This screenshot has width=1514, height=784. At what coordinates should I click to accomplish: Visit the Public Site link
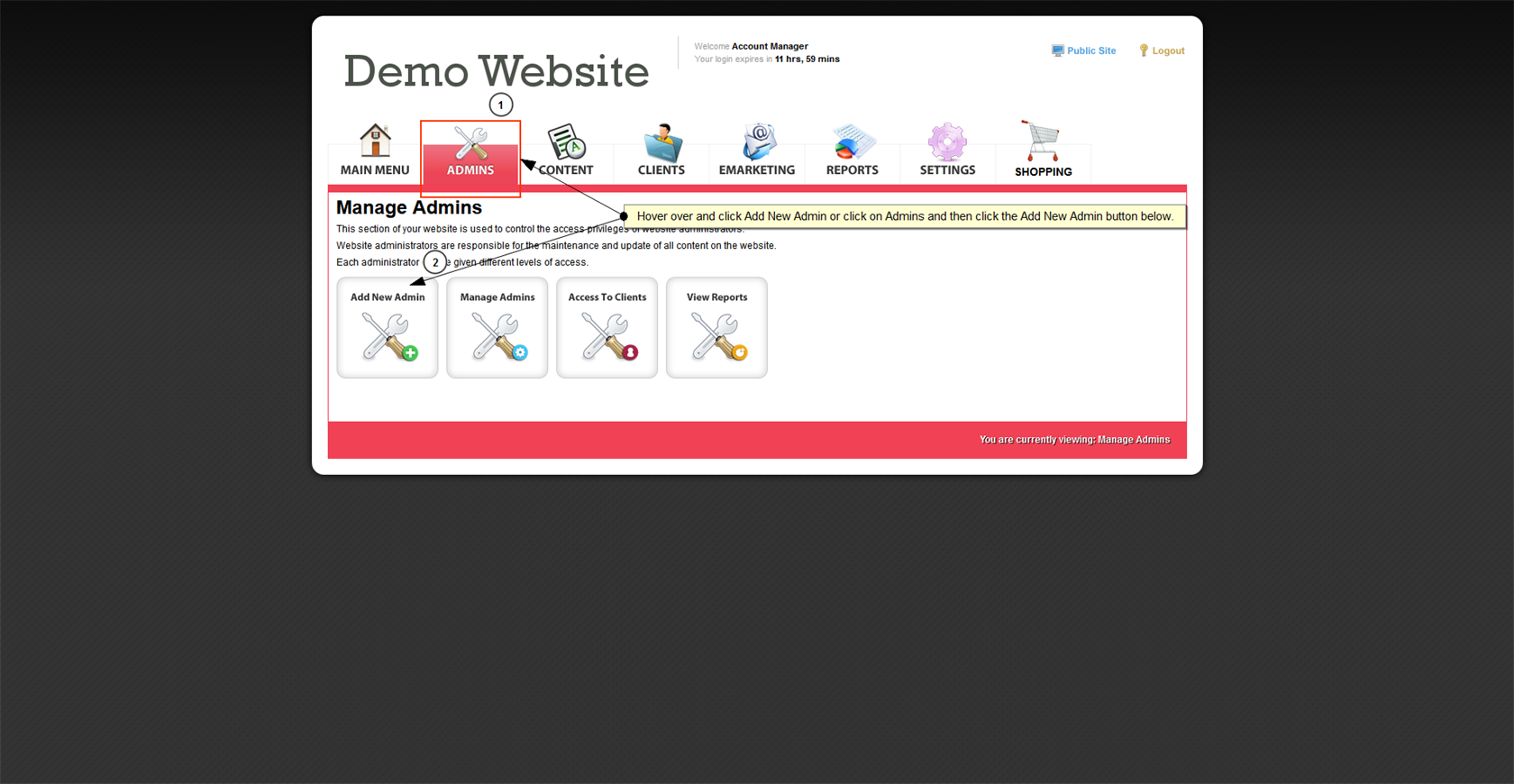tap(1090, 51)
